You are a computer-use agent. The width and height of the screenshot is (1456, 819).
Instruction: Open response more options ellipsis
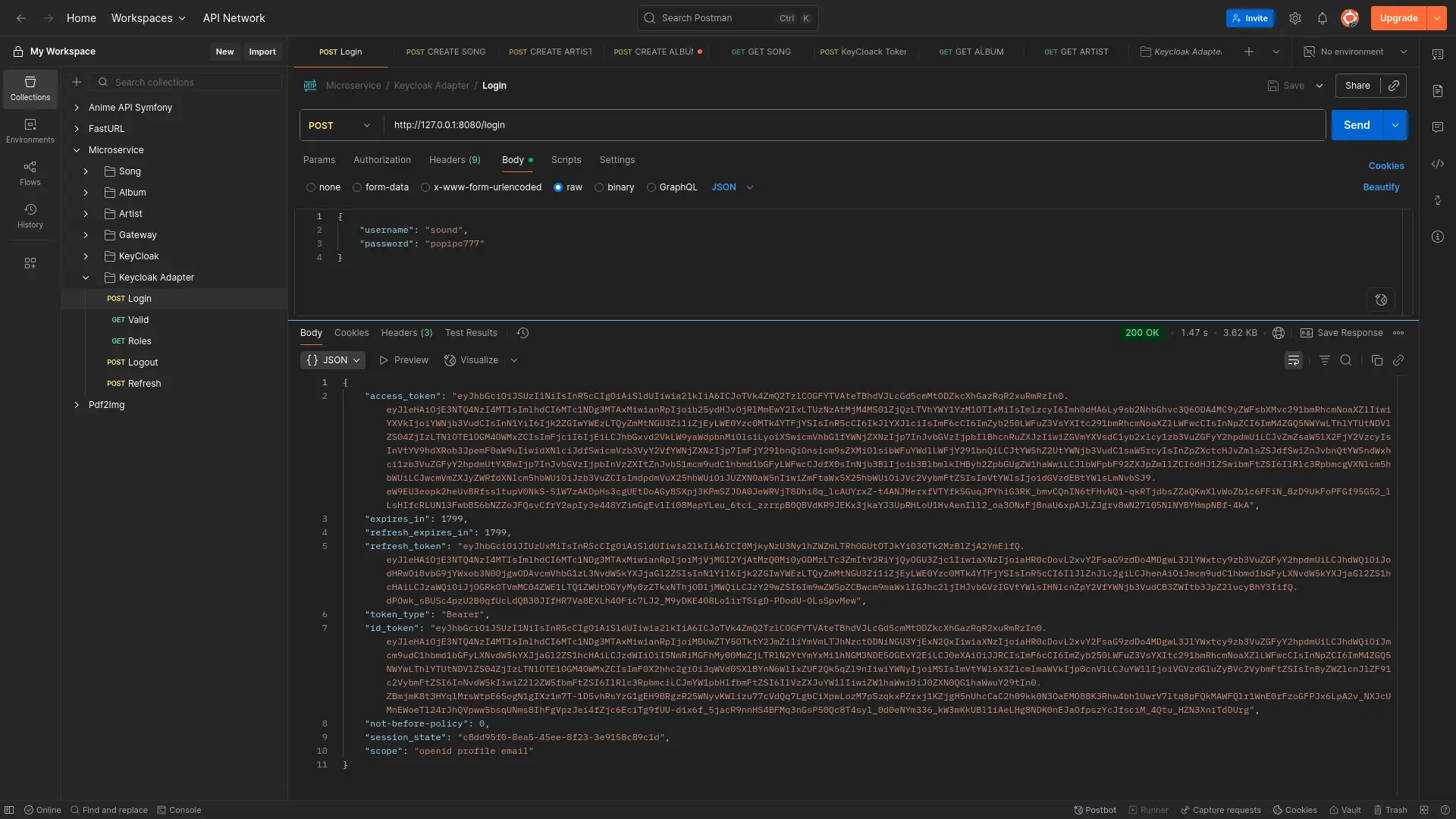(1398, 333)
